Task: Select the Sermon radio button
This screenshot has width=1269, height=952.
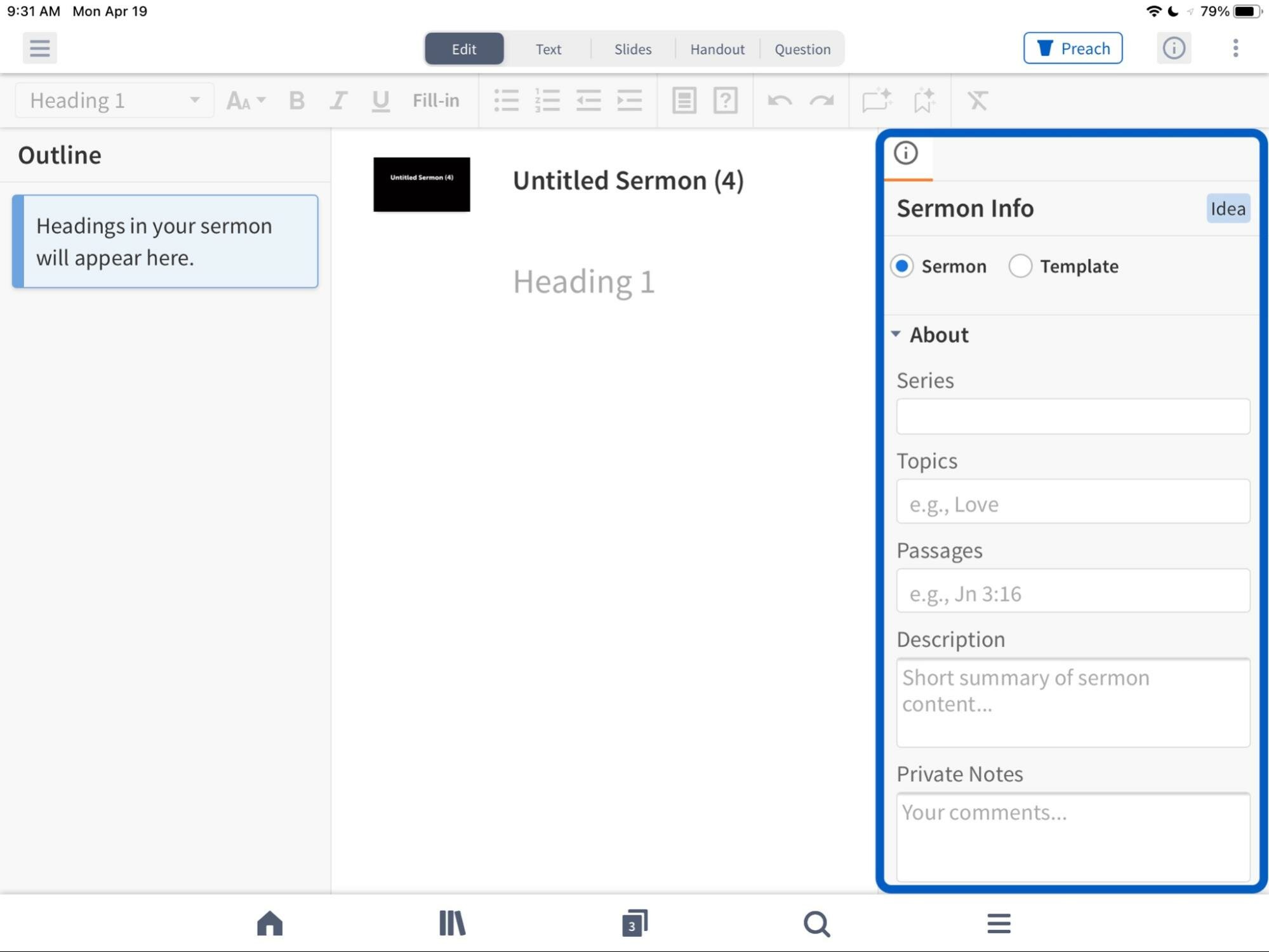Action: [x=902, y=266]
